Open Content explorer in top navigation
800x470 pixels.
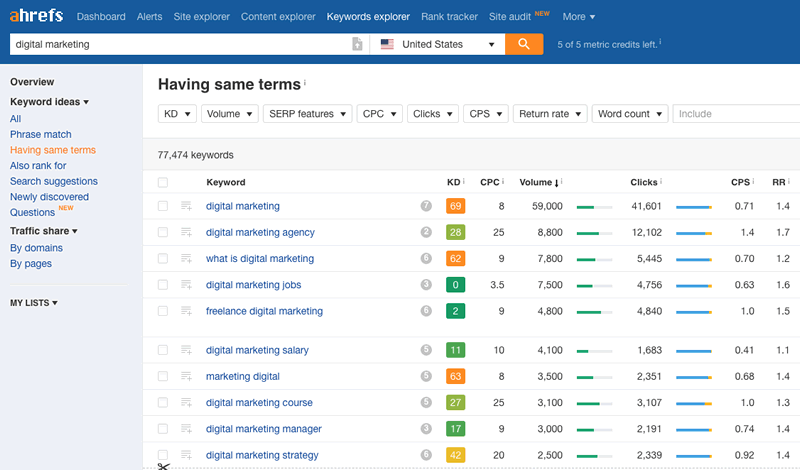[x=278, y=17]
